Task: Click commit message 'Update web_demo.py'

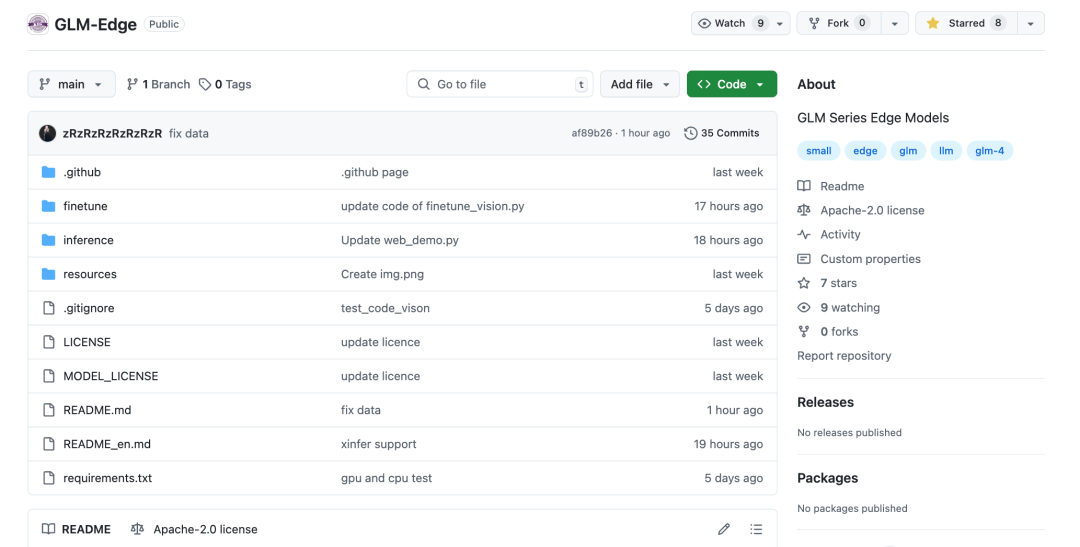Action: (399, 240)
